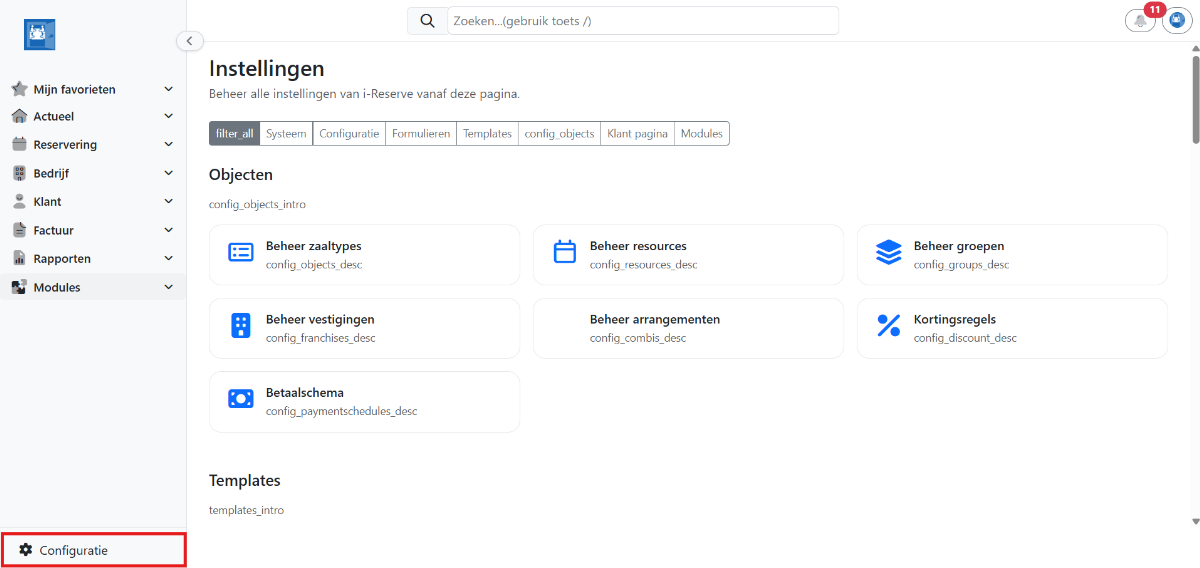Click the Kortingsregels percent icon

pyautogui.click(x=888, y=326)
